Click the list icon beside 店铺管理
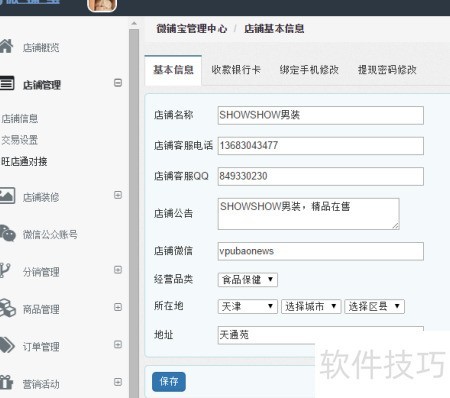 [7, 83]
